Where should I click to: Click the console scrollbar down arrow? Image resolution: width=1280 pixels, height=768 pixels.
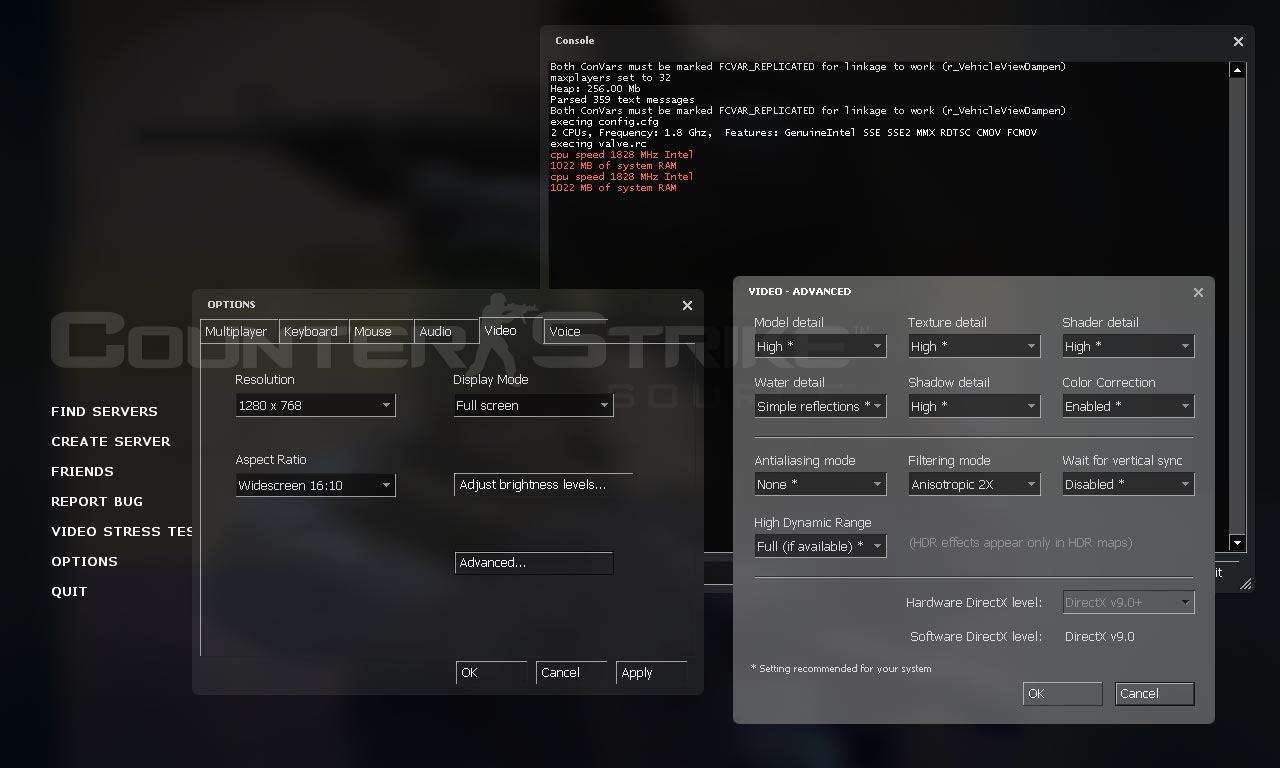point(1237,543)
